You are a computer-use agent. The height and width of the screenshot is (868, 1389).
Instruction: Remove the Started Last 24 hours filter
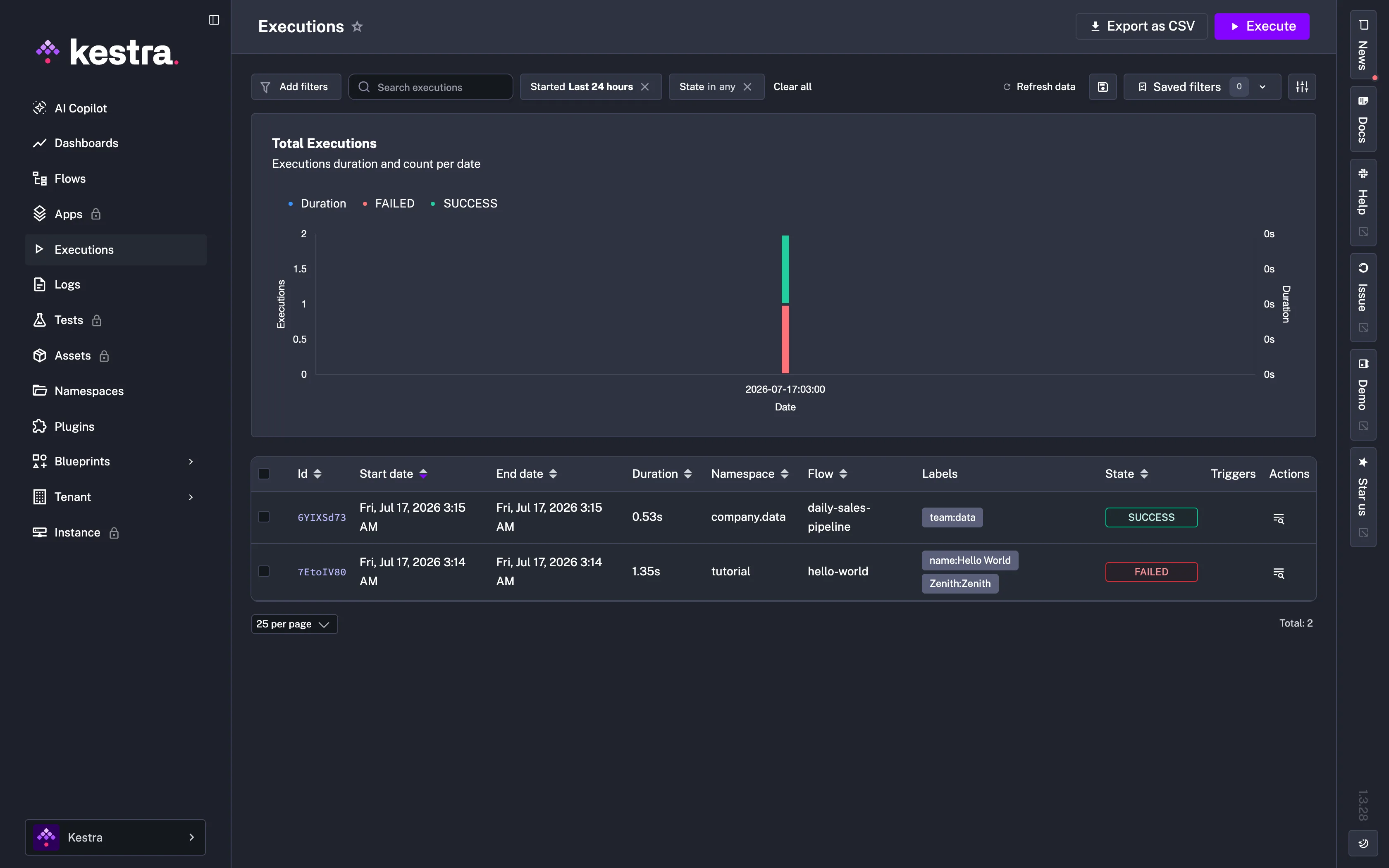[x=644, y=87]
